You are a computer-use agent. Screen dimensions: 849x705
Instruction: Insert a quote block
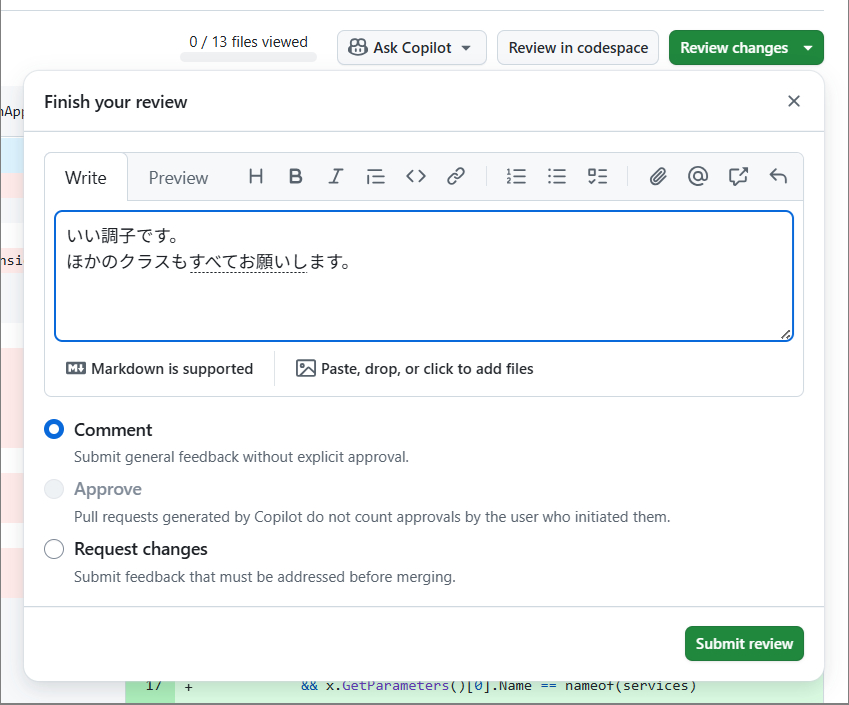[376, 177]
